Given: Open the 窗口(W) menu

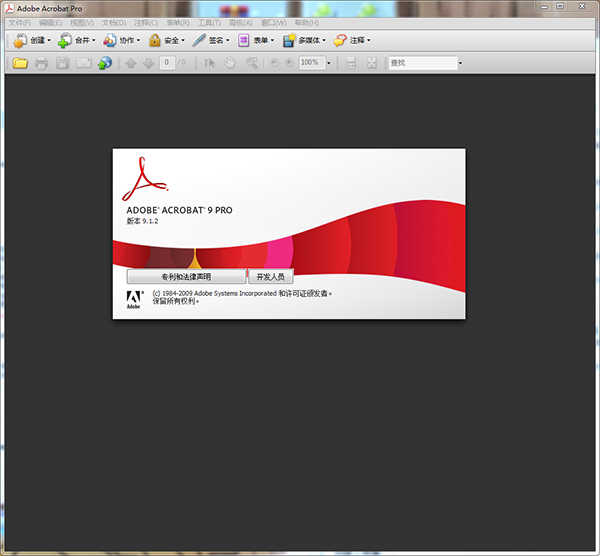Looking at the screenshot, I should [x=274, y=23].
